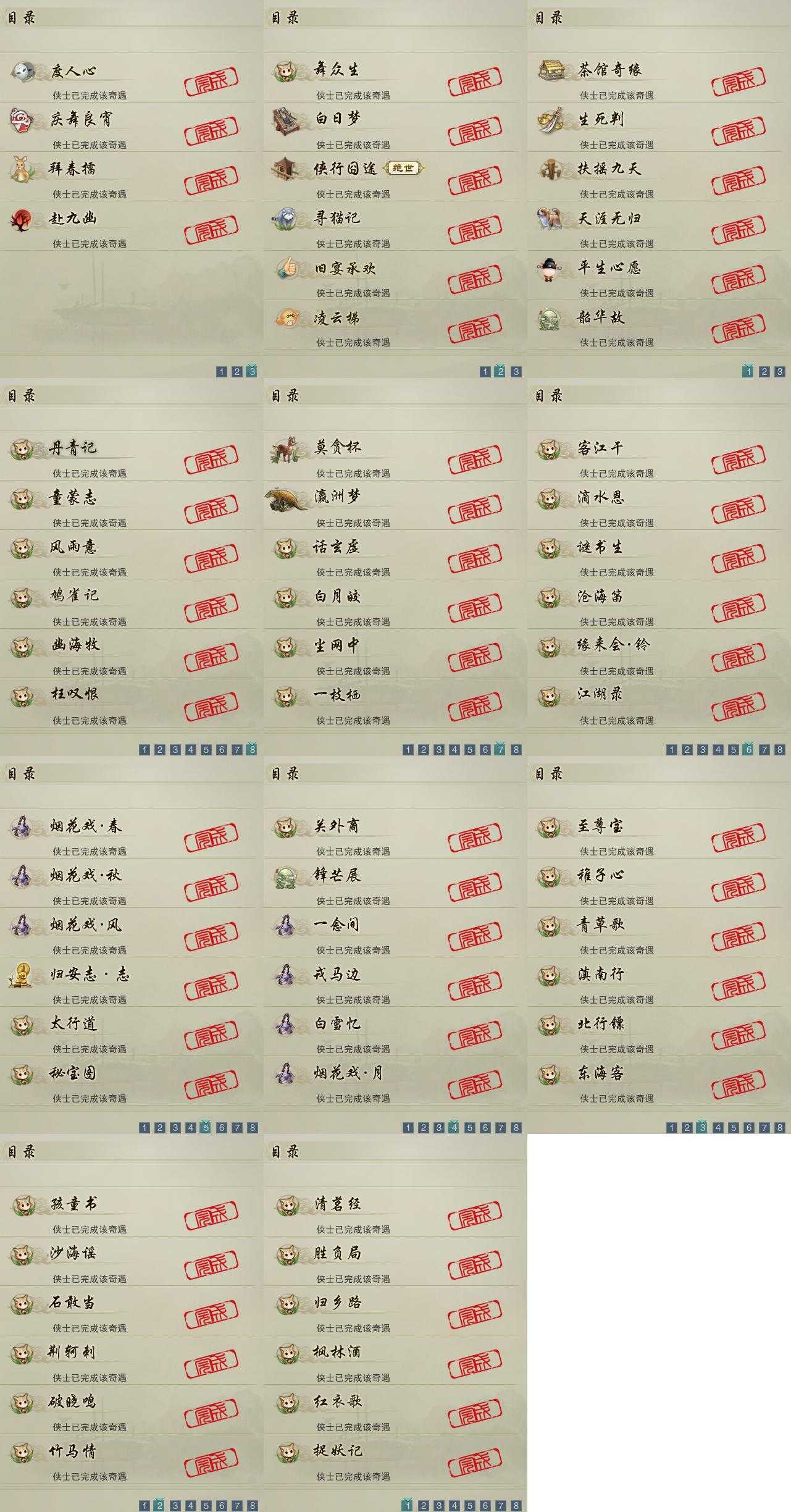Viewport: 791px width, 1512px height.
Task: Click the raccoon icon for 寻猫记
Action: tap(287, 219)
